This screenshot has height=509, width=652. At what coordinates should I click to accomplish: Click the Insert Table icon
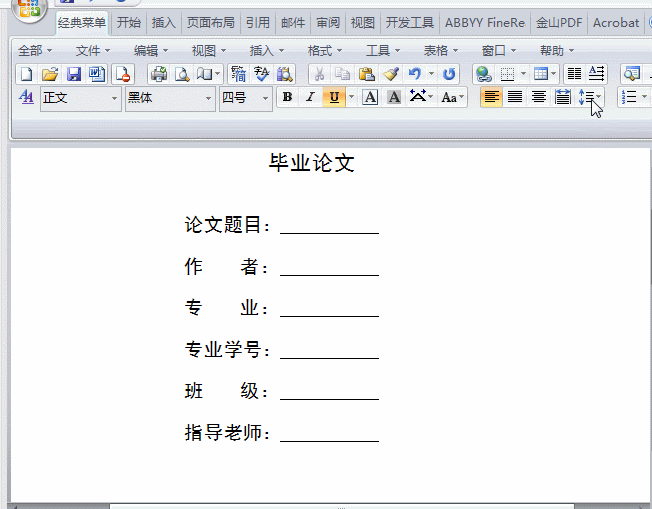point(541,74)
